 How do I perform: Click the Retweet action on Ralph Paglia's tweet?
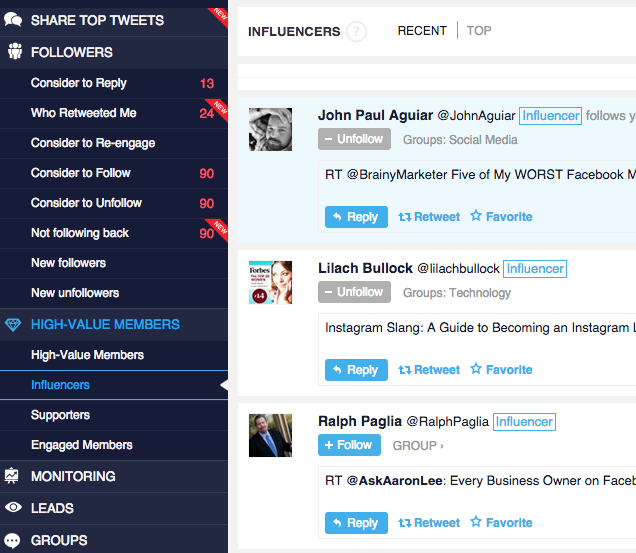pos(429,523)
